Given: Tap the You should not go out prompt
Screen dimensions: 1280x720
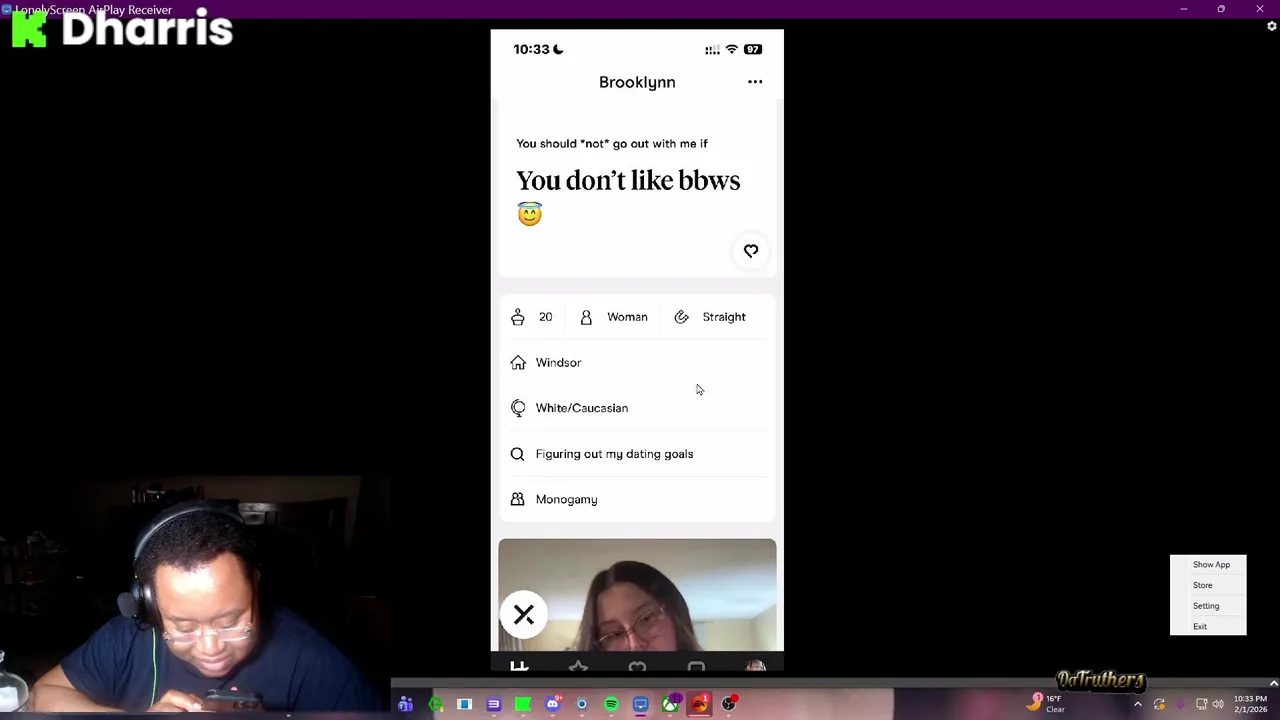Looking at the screenshot, I should click(x=612, y=144).
